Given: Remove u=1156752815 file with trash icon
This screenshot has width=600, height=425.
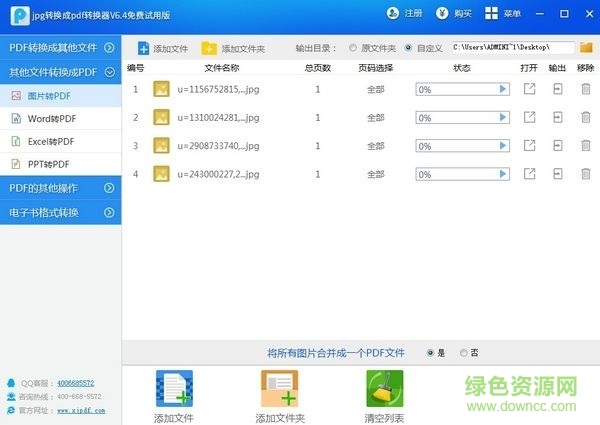Looking at the screenshot, I should pyautogui.click(x=586, y=89).
